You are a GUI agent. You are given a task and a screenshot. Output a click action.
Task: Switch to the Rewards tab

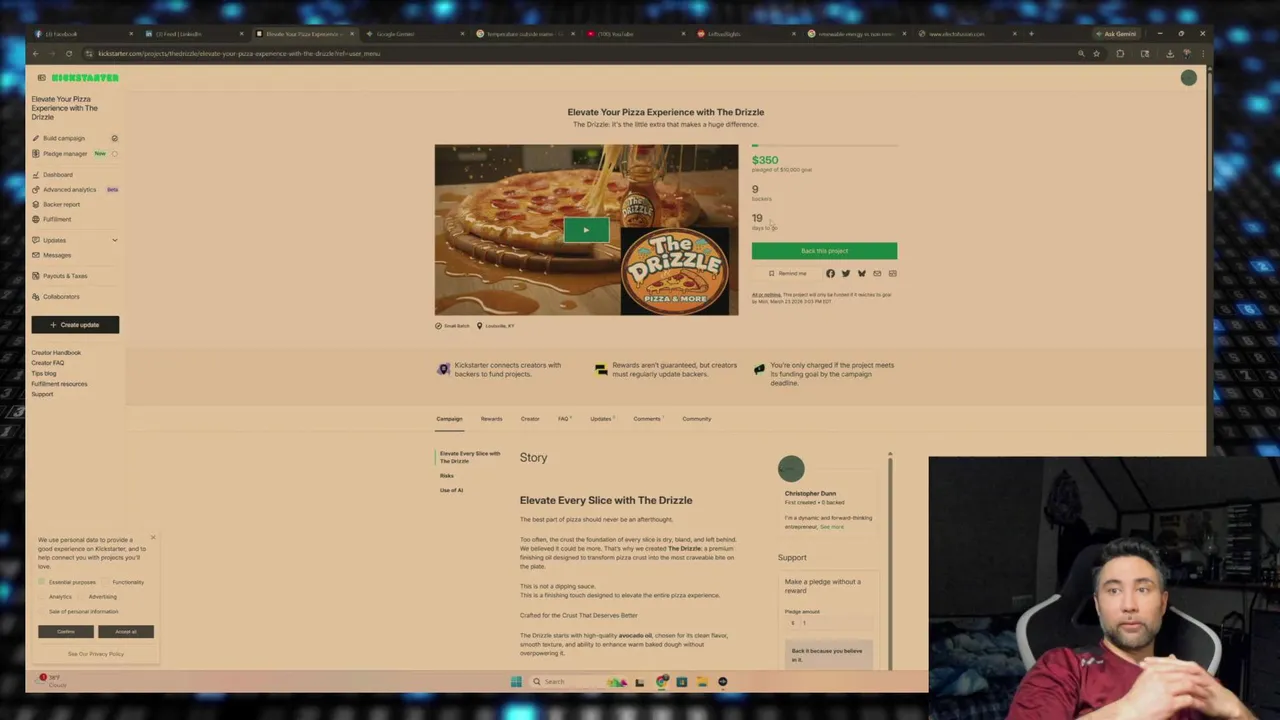pos(491,419)
